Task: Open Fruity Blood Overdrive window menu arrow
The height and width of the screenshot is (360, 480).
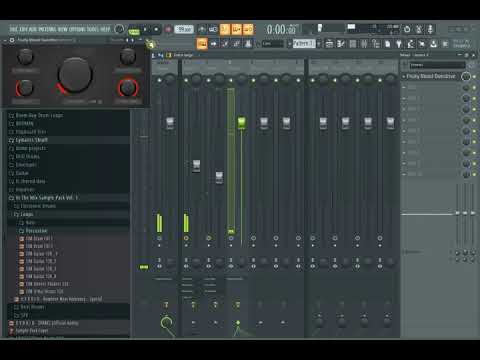Action: tap(5, 40)
